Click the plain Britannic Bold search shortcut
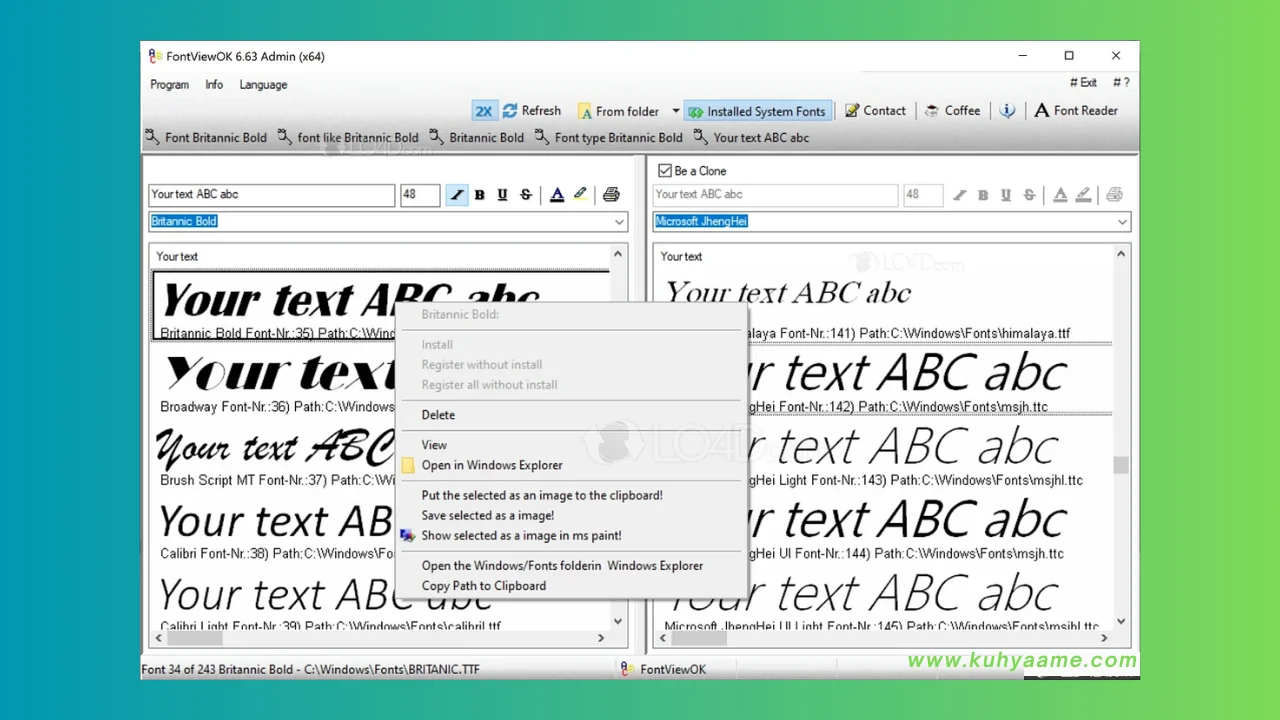The width and height of the screenshot is (1280, 720). (477, 137)
